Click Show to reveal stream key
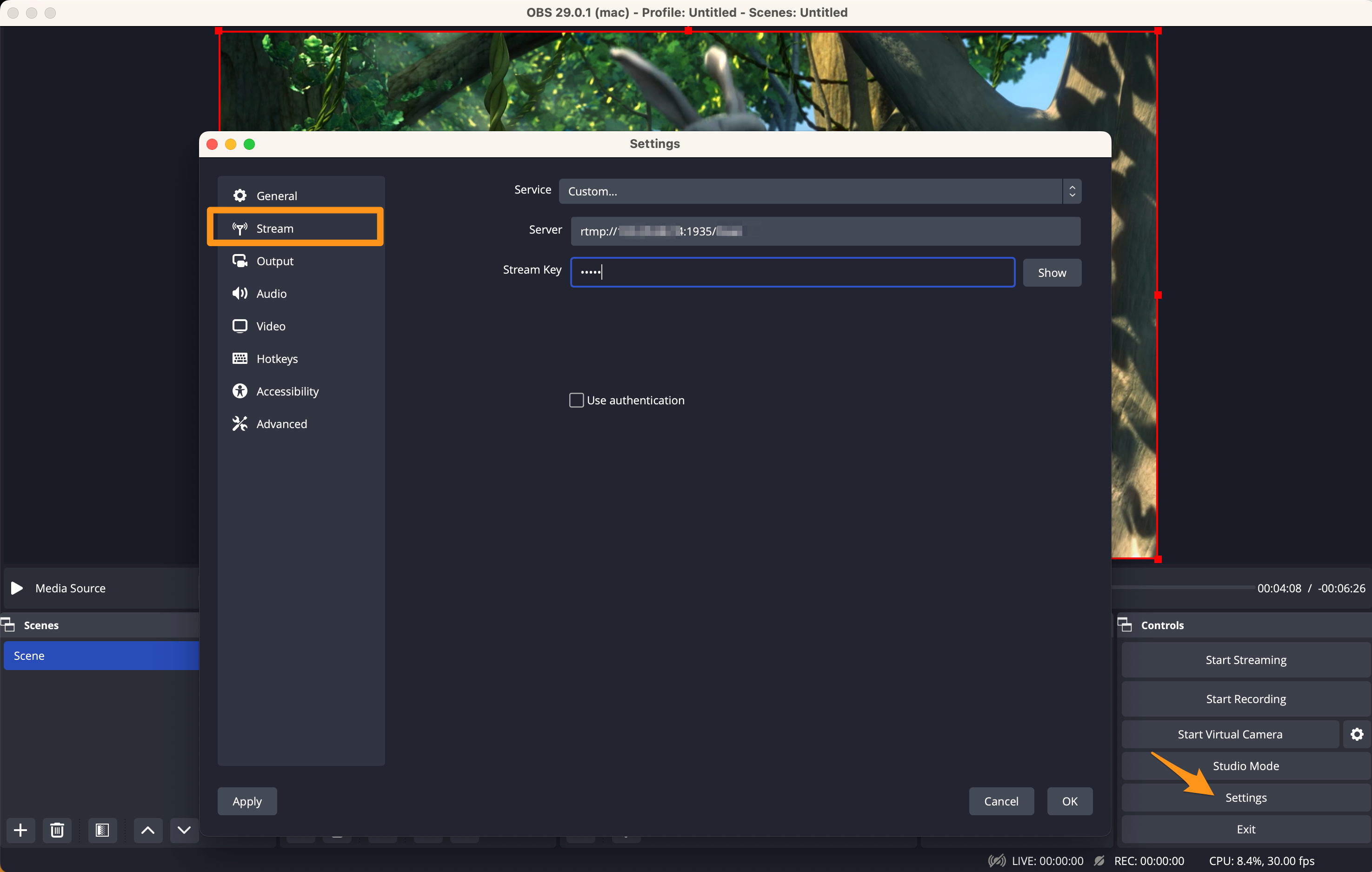Image resolution: width=1372 pixels, height=872 pixels. 1051,272
